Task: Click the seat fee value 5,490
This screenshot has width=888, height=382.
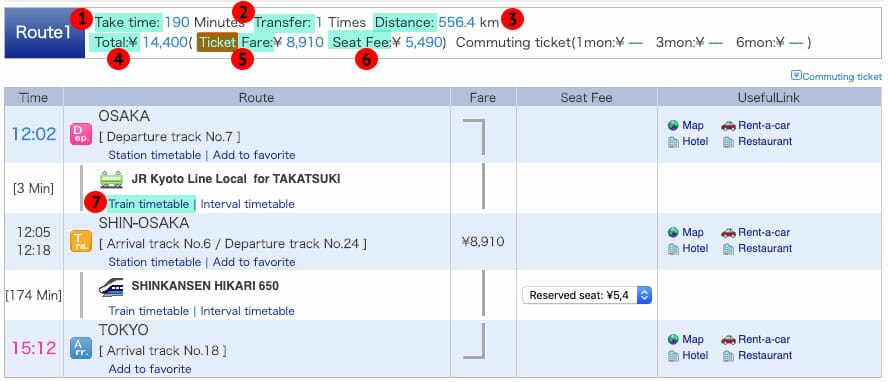Action: [424, 42]
